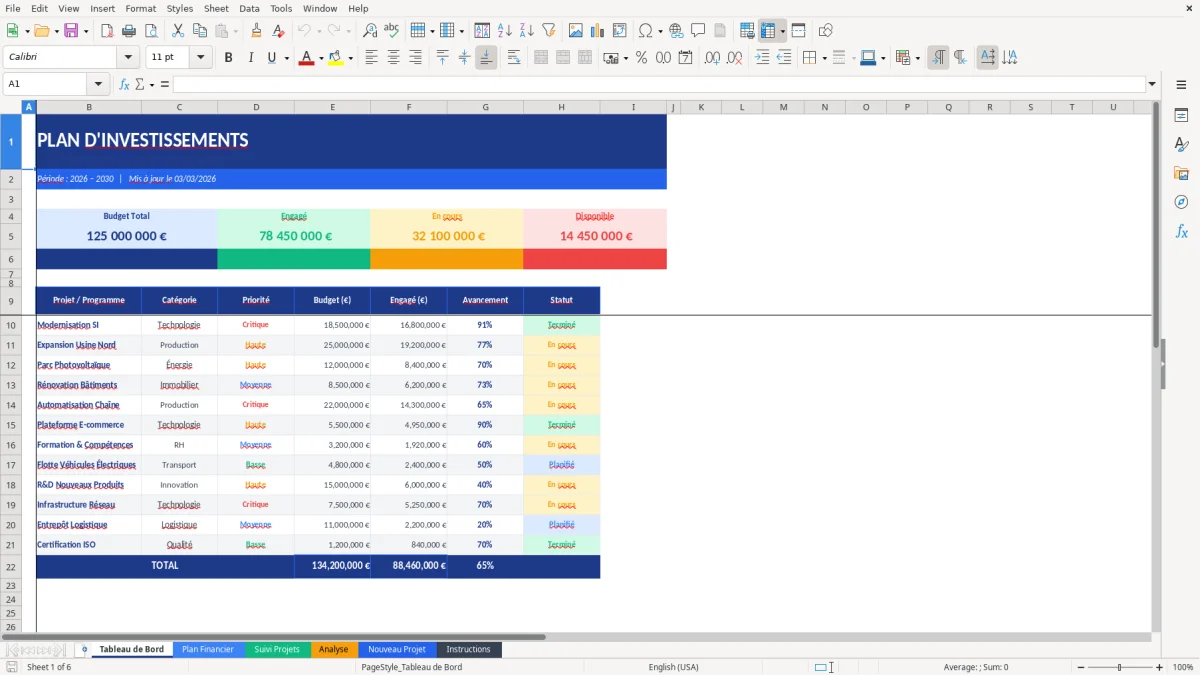Open the Data menu
The image size is (1200, 675).
click(x=248, y=8)
